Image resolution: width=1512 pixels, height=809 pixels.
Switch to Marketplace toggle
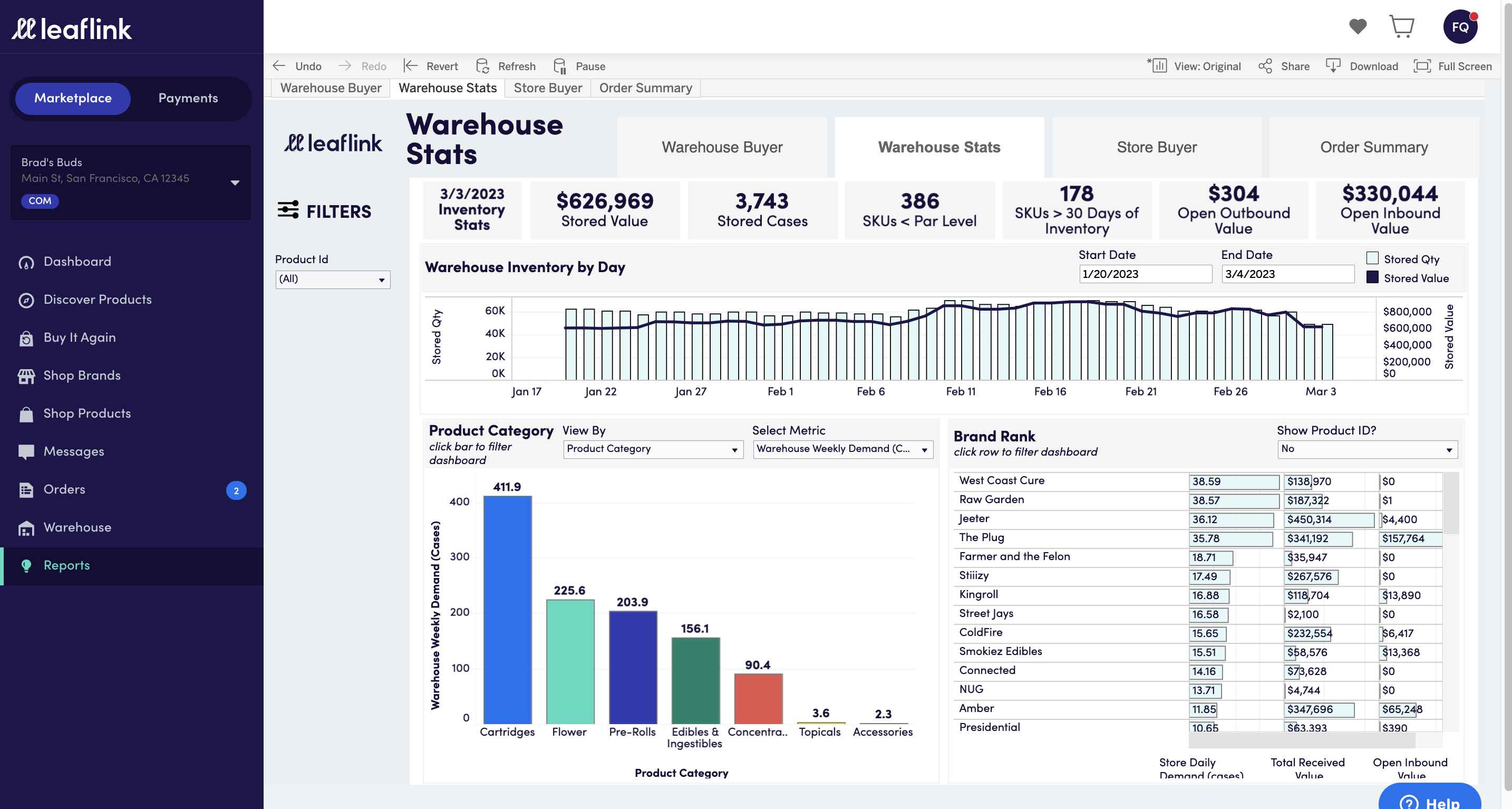[73, 98]
